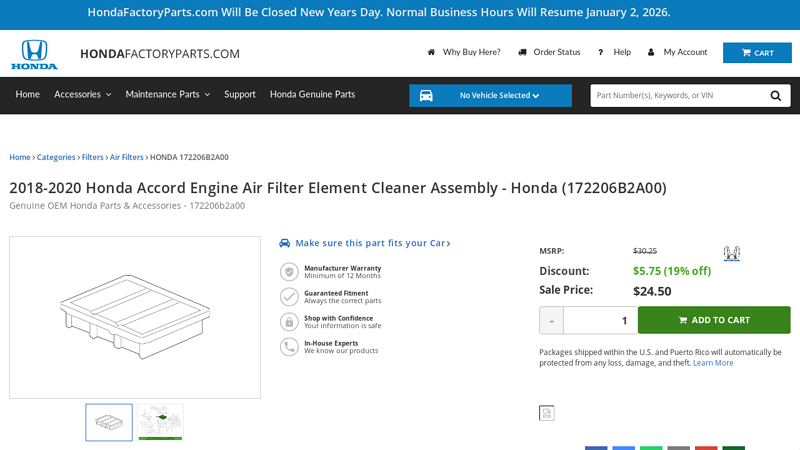
Task: Select the second parts diagram thumbnail
Action: point(160,422)
